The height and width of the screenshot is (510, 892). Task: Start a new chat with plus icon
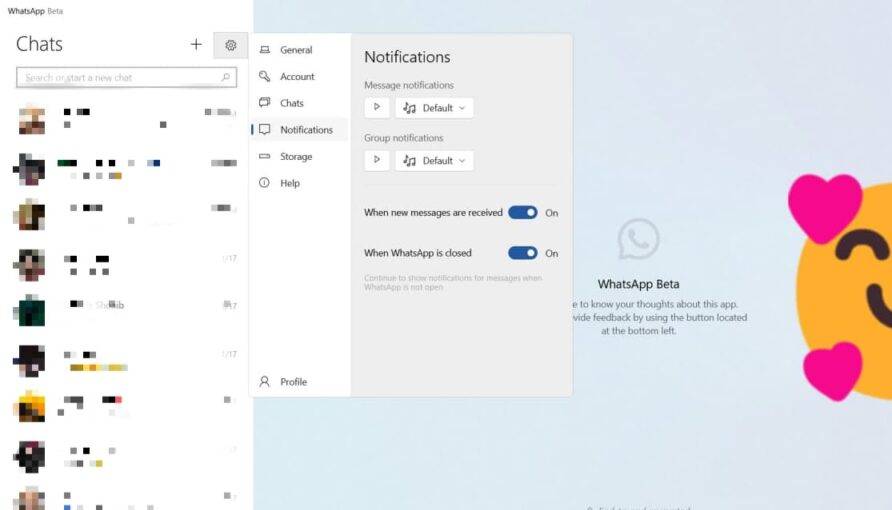(196, 44)
